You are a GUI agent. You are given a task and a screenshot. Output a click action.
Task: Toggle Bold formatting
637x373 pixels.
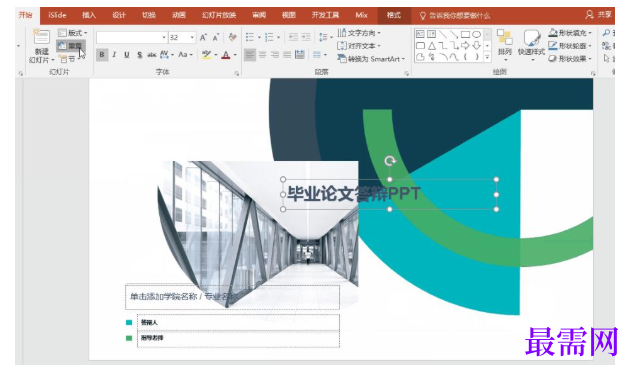coord(102,54)
